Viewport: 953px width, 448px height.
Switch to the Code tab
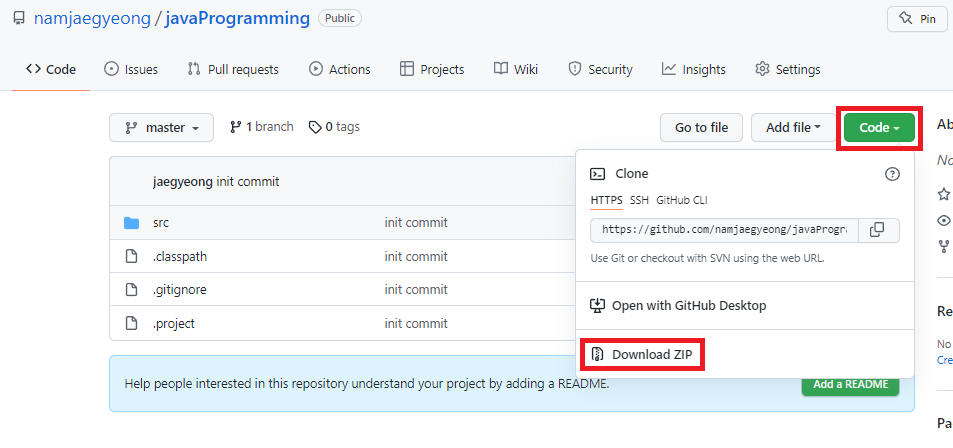50,69
